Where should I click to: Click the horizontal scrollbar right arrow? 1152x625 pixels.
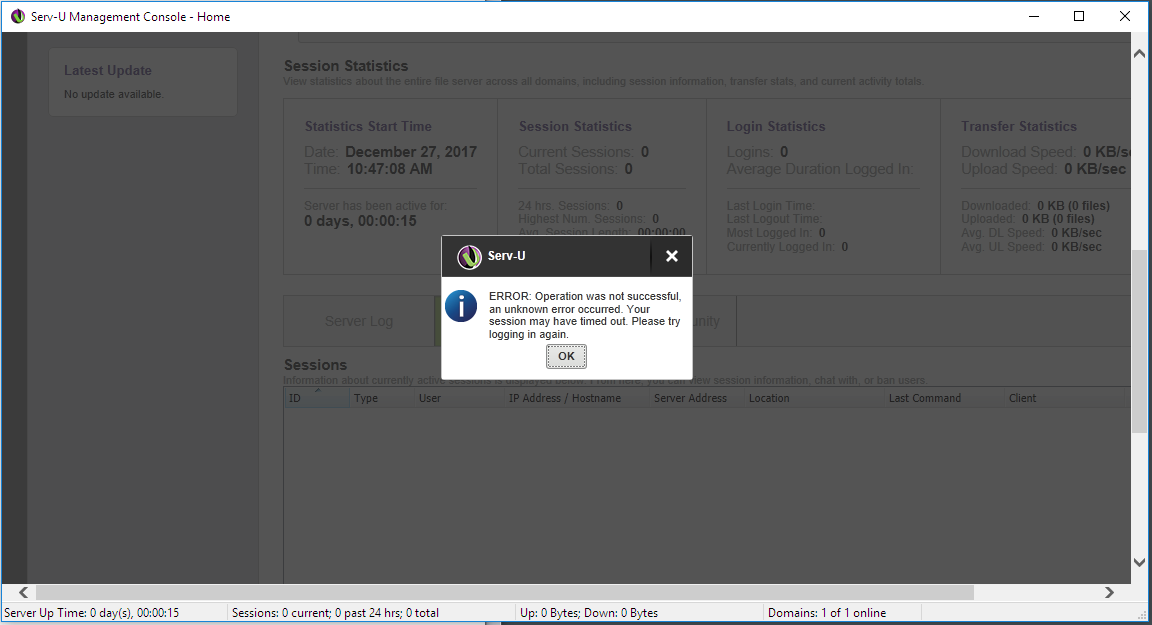tap(1109, 592)
